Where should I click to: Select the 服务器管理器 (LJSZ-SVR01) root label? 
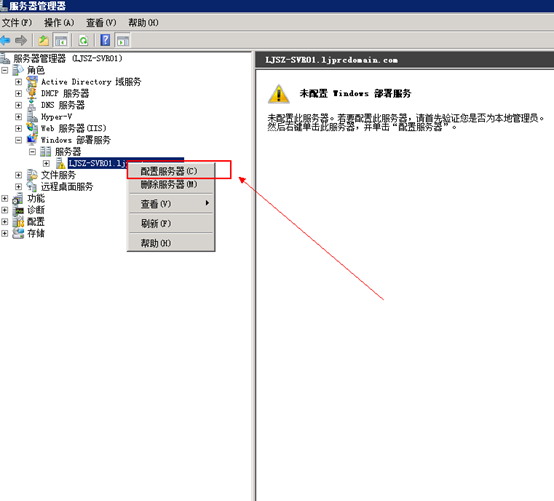pos(68,58)
